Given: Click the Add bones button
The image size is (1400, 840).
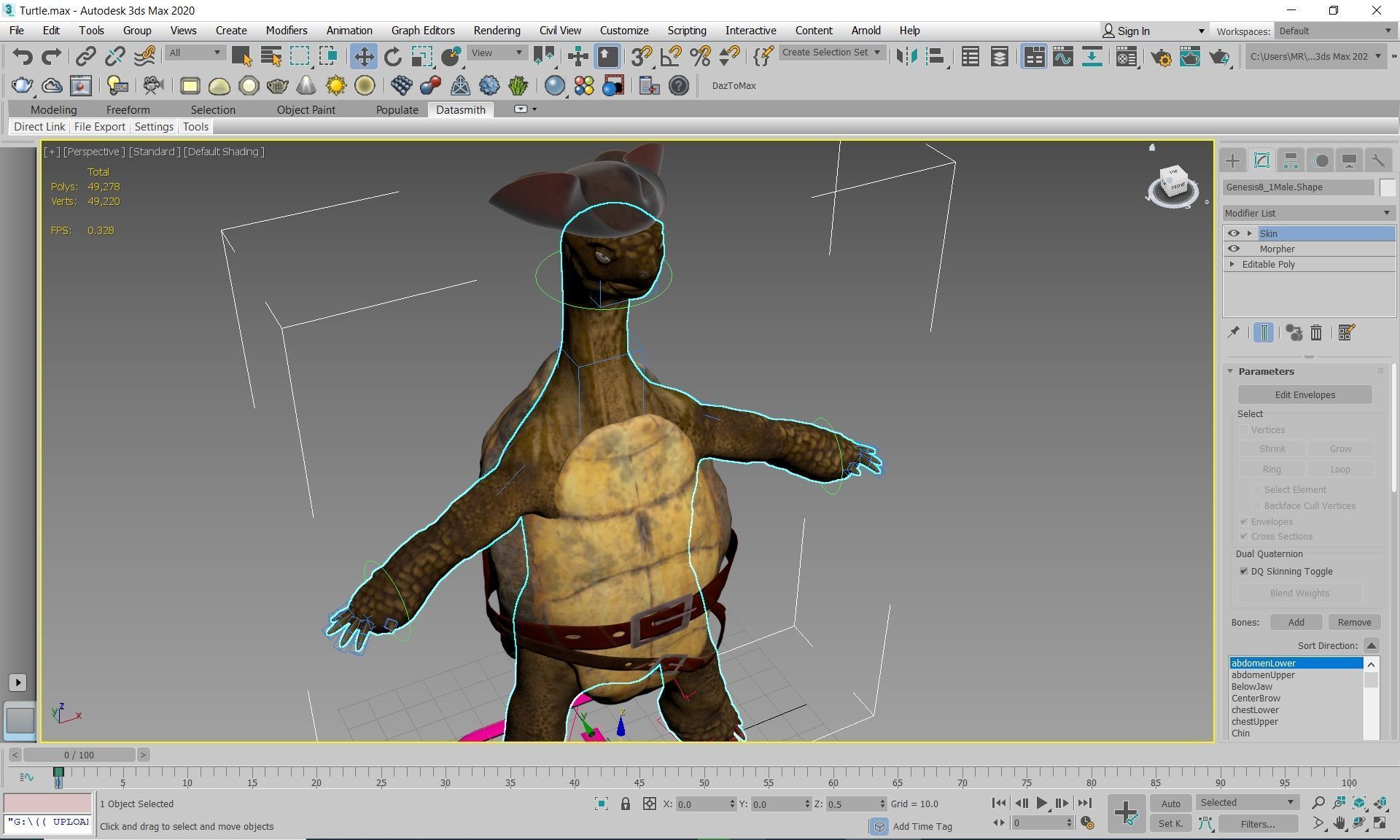Looking at the screenshot, I should tap(1296, 622).
